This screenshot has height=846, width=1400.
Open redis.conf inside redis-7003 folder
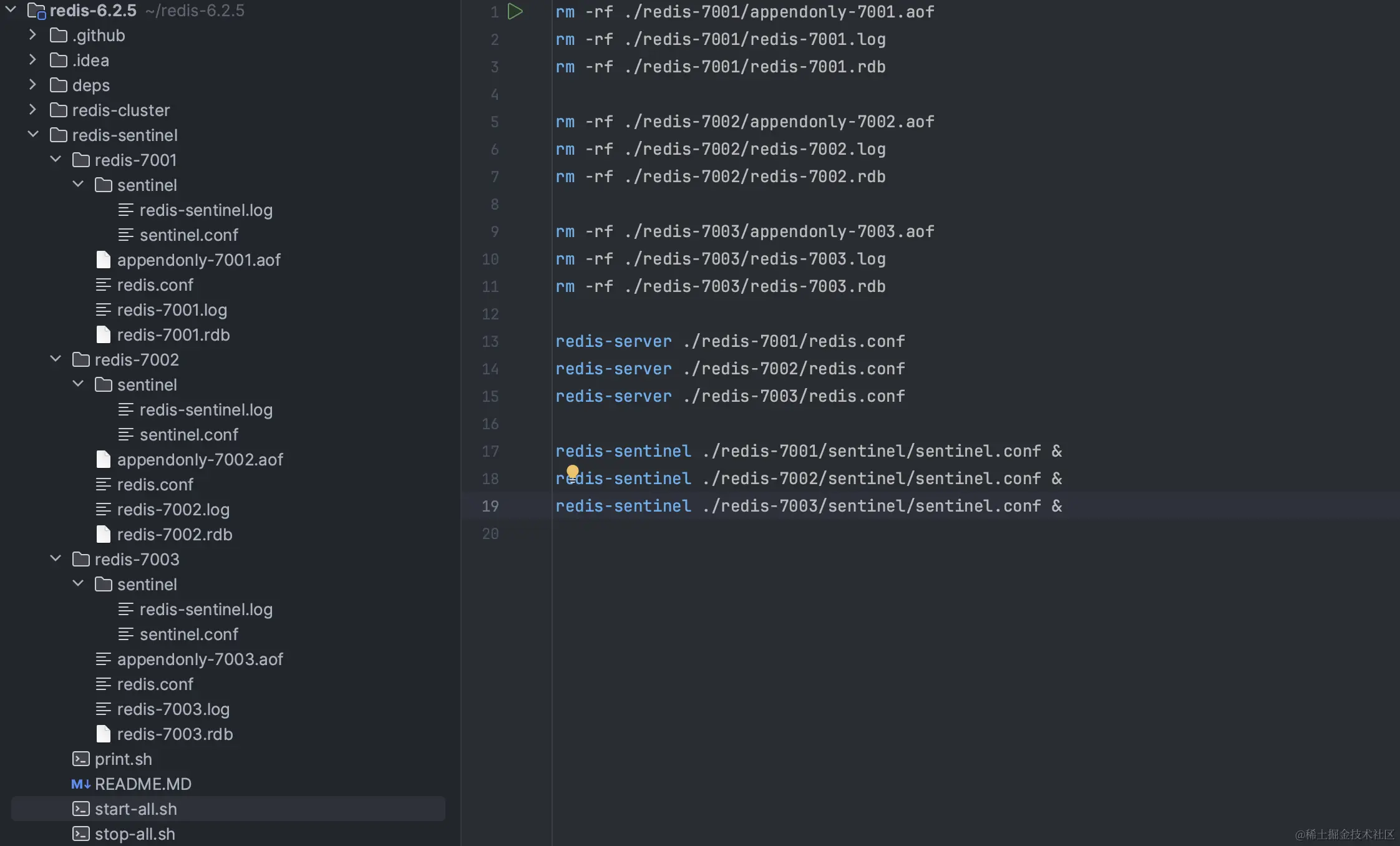(x=155, y=684)
